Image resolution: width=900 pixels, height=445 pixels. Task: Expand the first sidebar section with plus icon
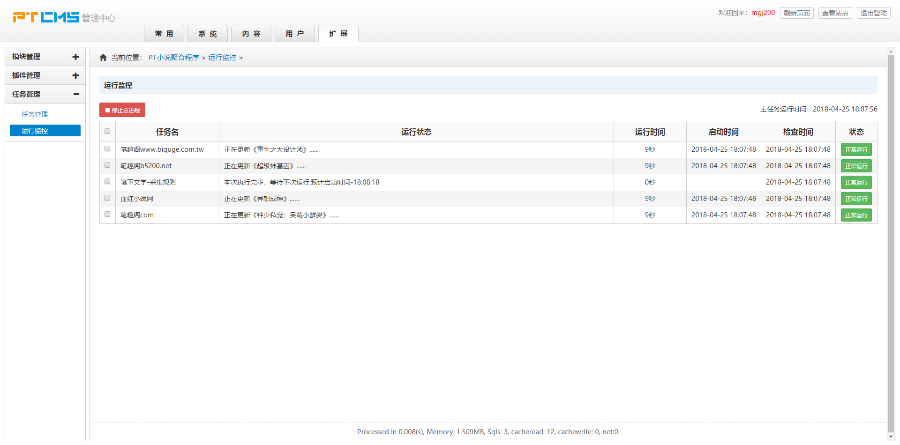[x=76, y=57]
